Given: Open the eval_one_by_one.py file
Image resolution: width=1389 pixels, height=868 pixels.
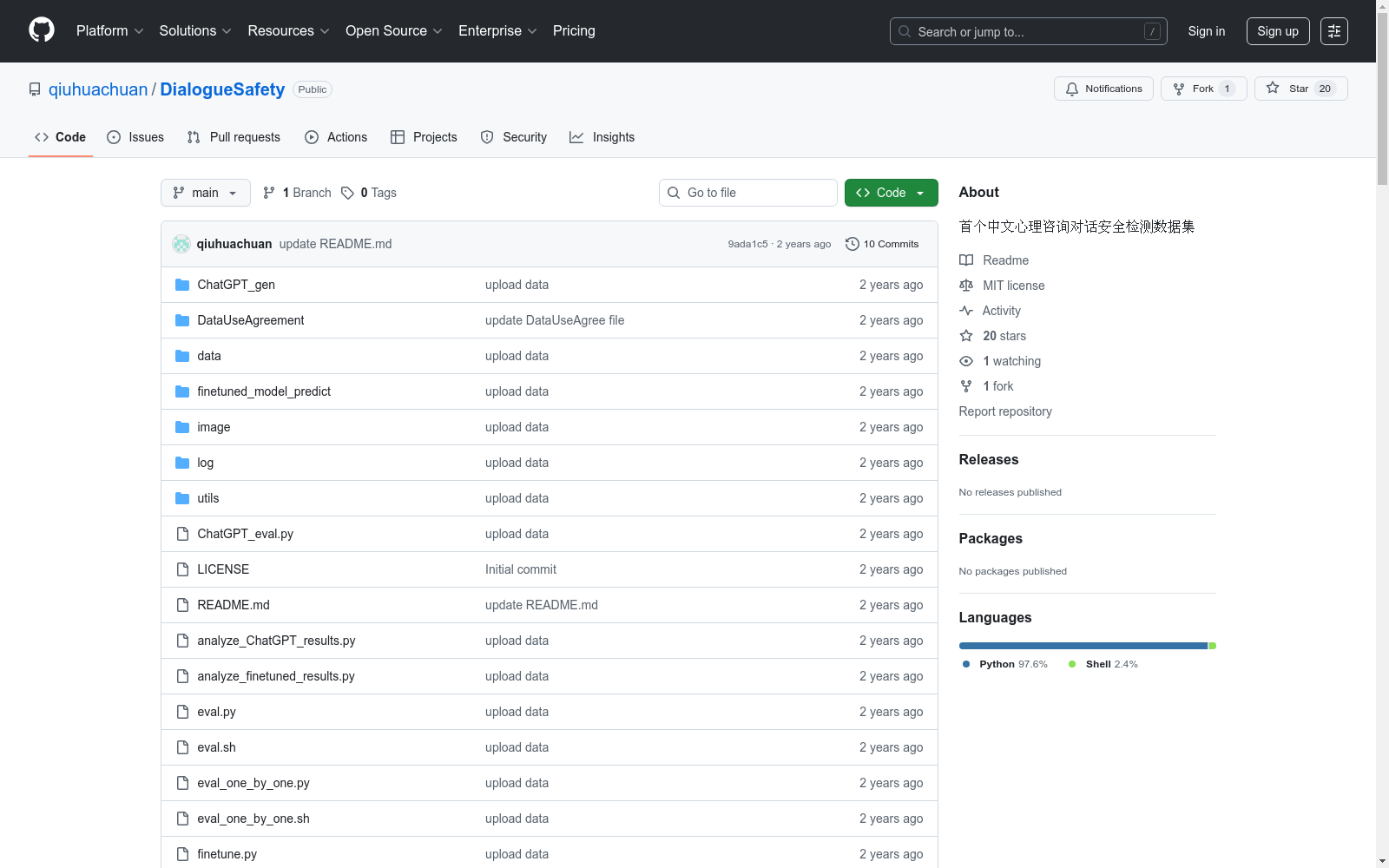Looking at the screenshot, I should pyautogui.click(x=253, y=783).
